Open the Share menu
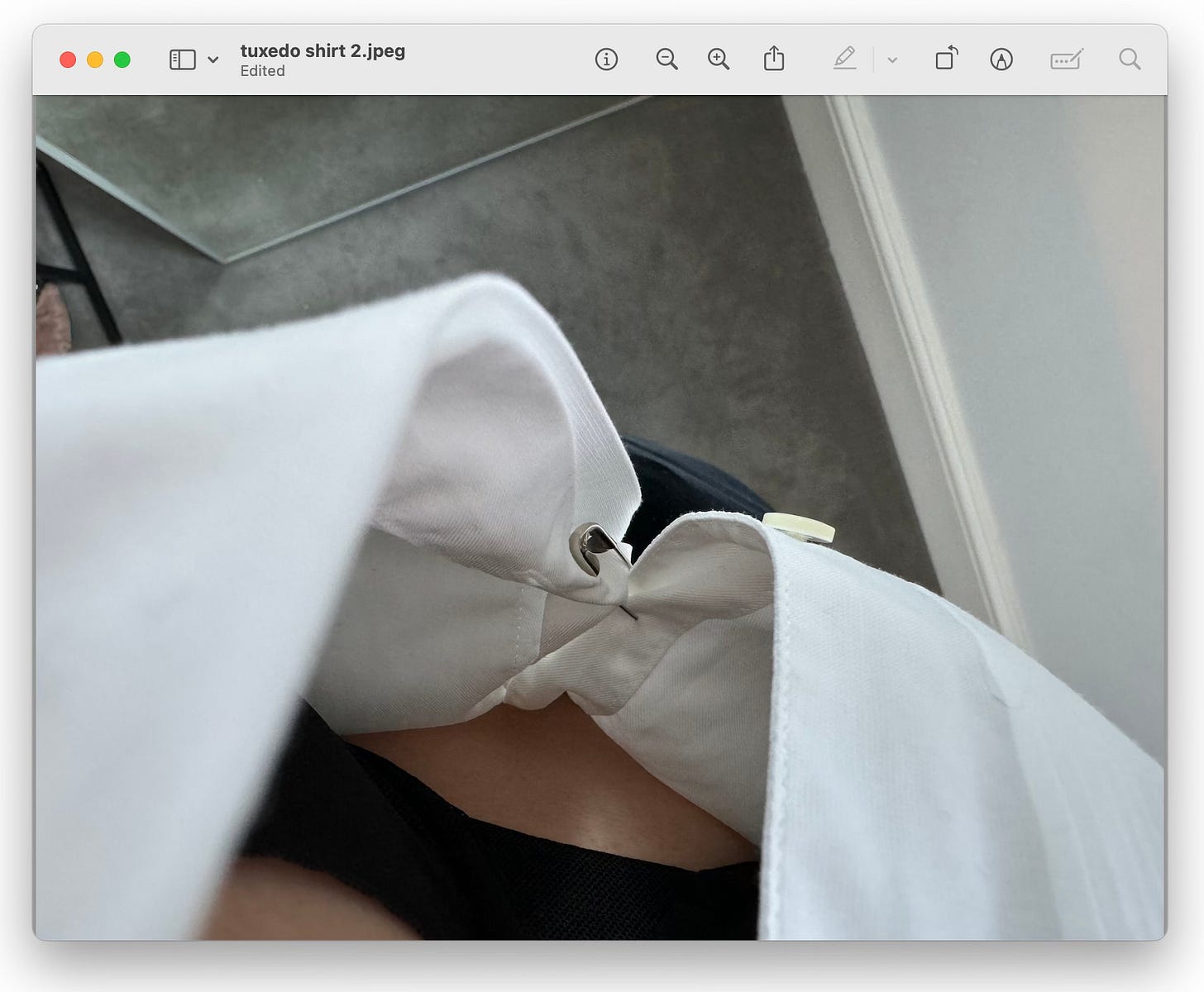The image size is (1204, 992). coord(774,59)
